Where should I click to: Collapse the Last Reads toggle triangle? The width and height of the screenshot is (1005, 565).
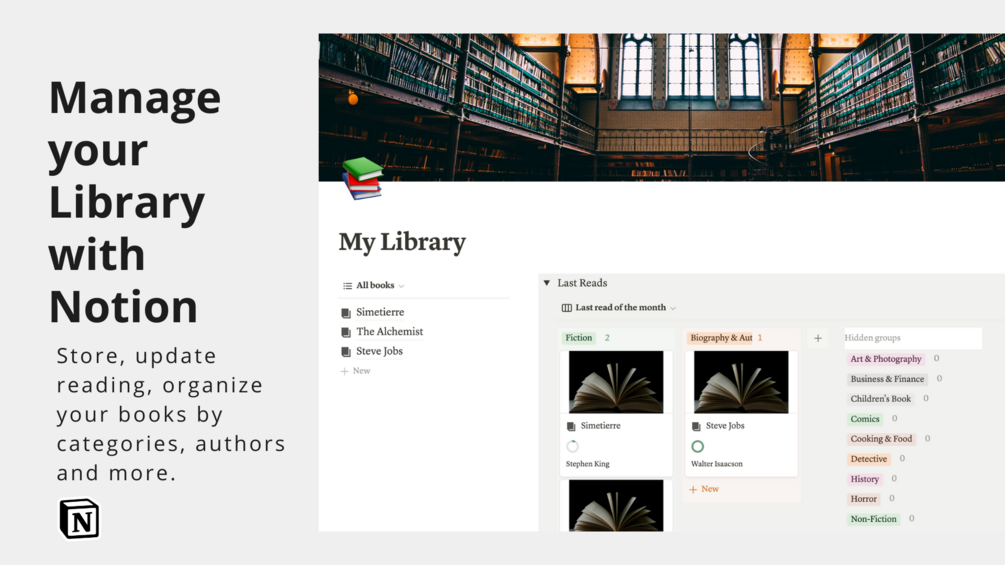(x=547, y=282)
